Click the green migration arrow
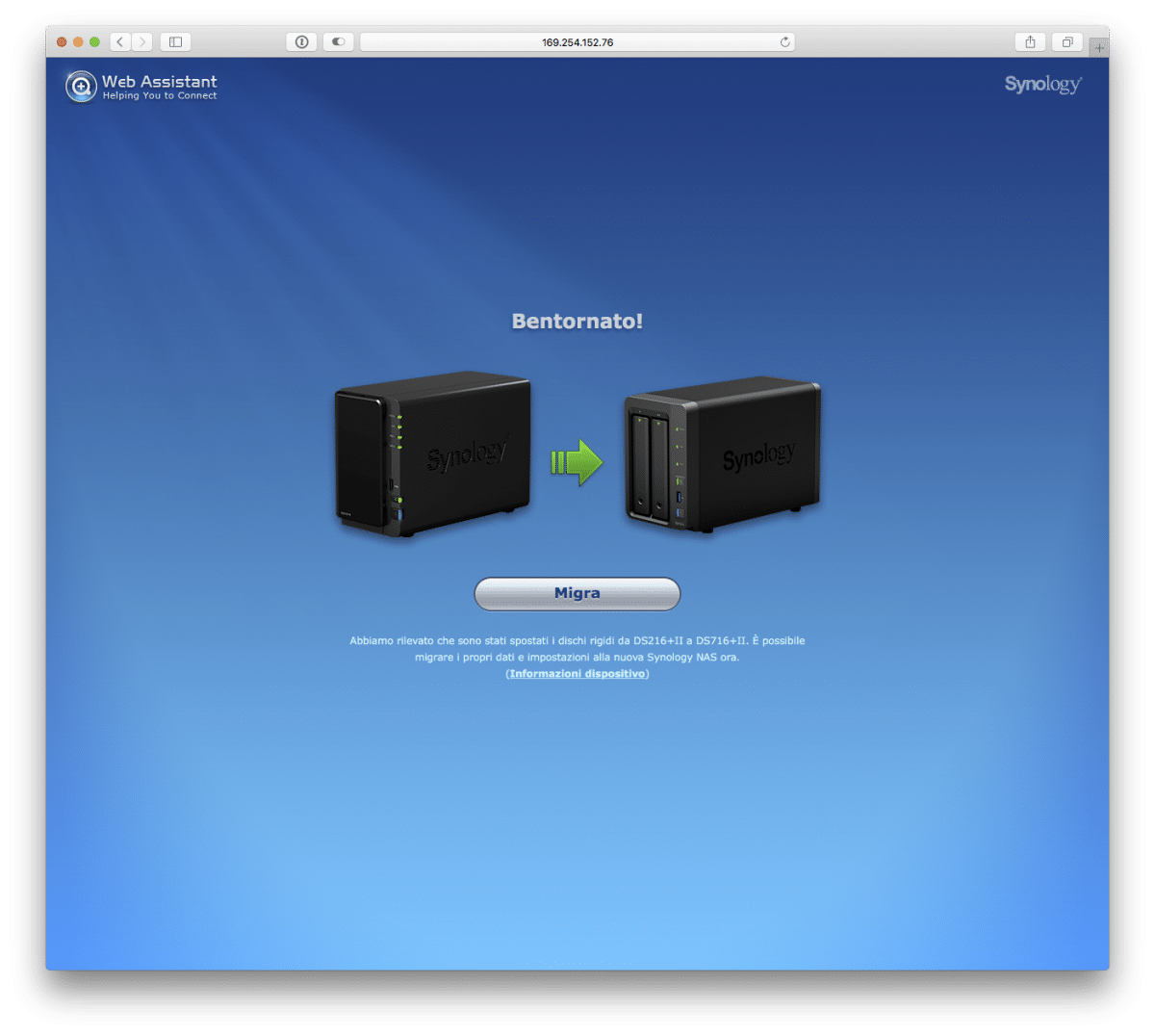This screenshot has width=1155, height=1036. (x=577, y=463)
